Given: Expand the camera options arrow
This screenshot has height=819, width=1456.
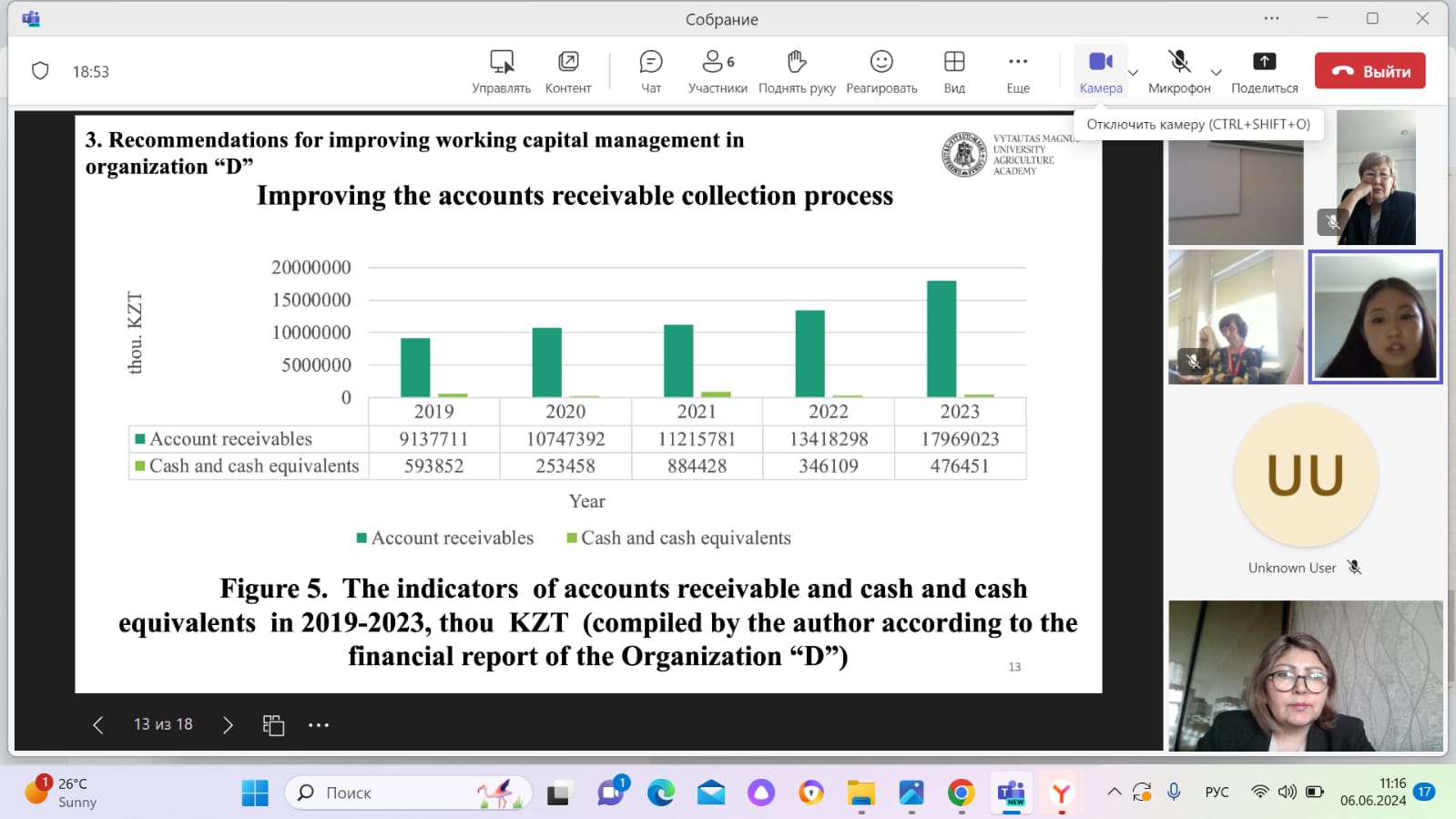Looking at the screenshot, I should pos(1134,73).
